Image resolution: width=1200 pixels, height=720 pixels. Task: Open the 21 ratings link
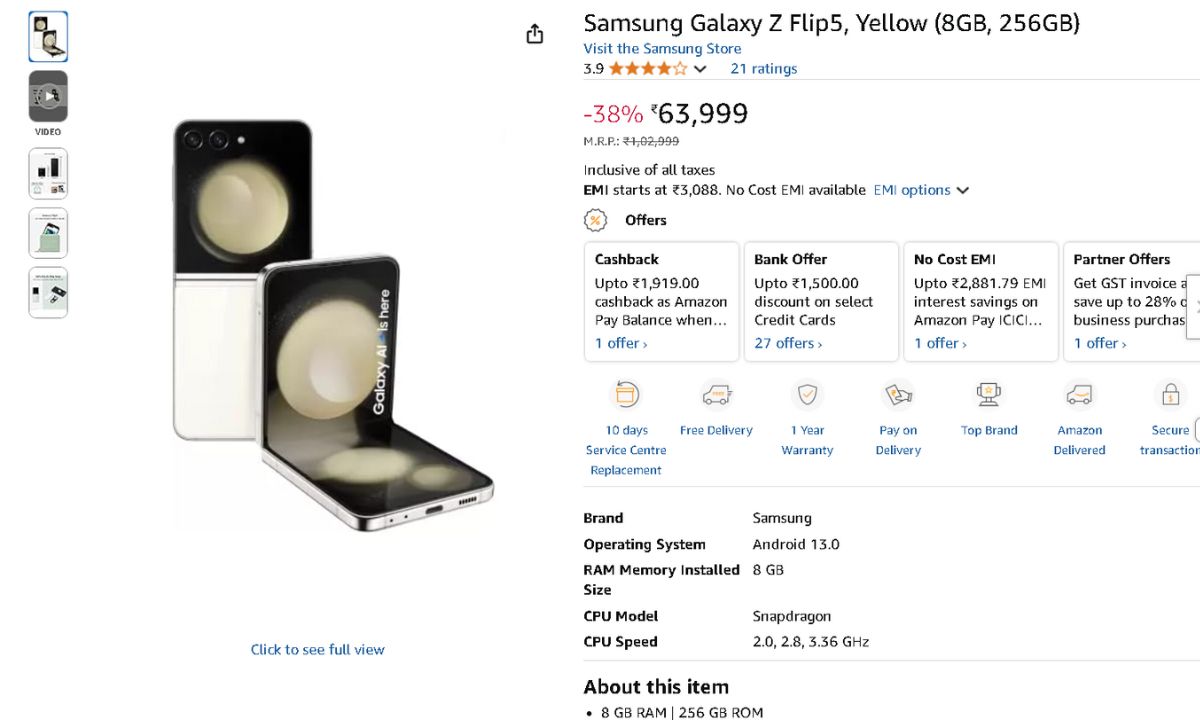click(x=763, y=69)
